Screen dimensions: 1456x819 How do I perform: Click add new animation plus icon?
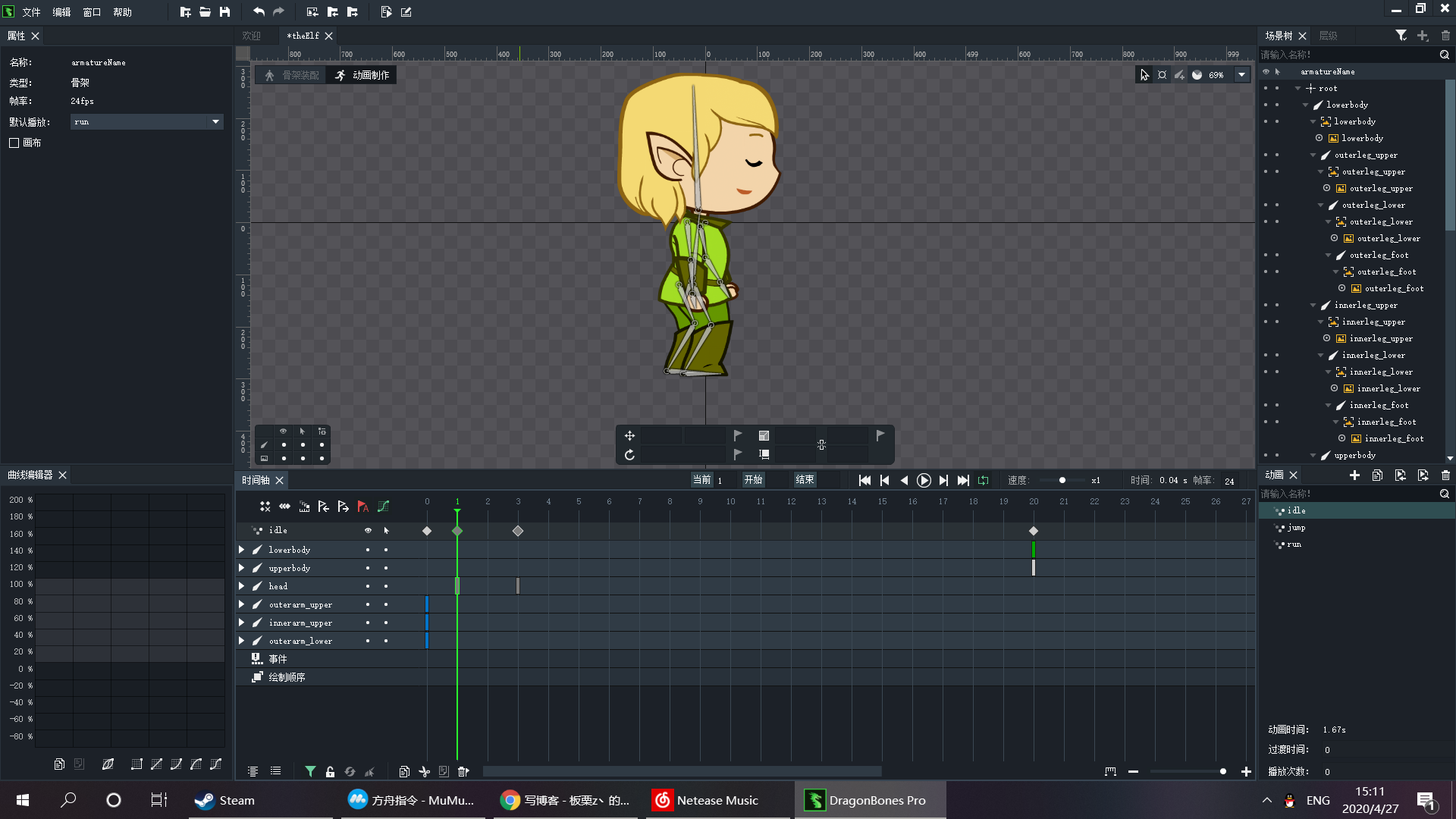[1354, 475]
